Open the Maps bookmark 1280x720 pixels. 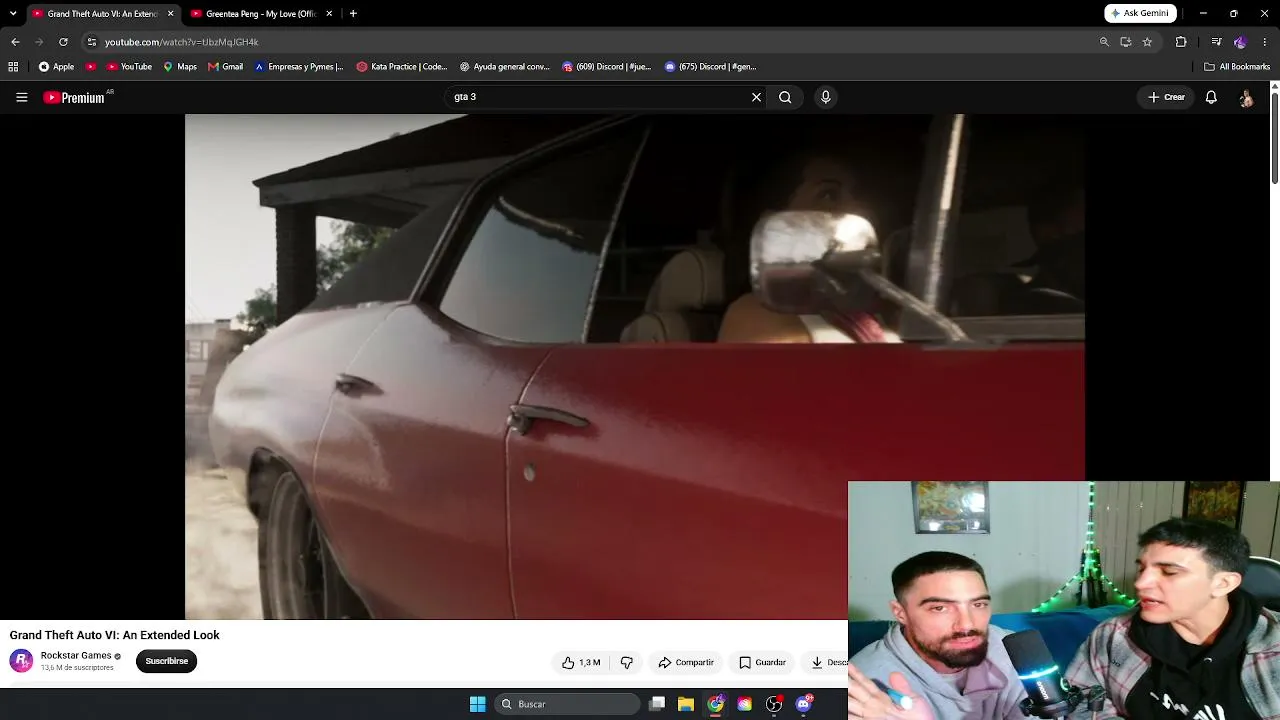point(180,67)
